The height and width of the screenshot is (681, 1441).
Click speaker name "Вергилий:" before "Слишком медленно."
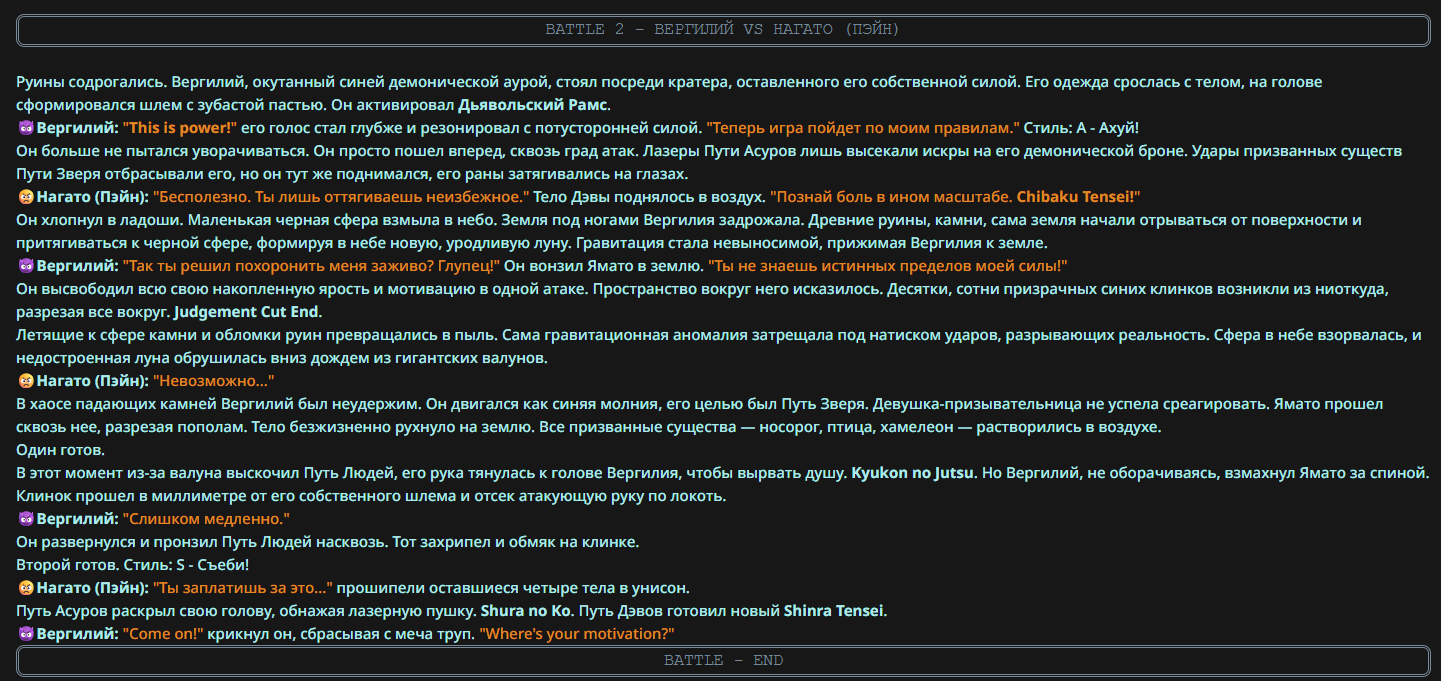point(78,519)
